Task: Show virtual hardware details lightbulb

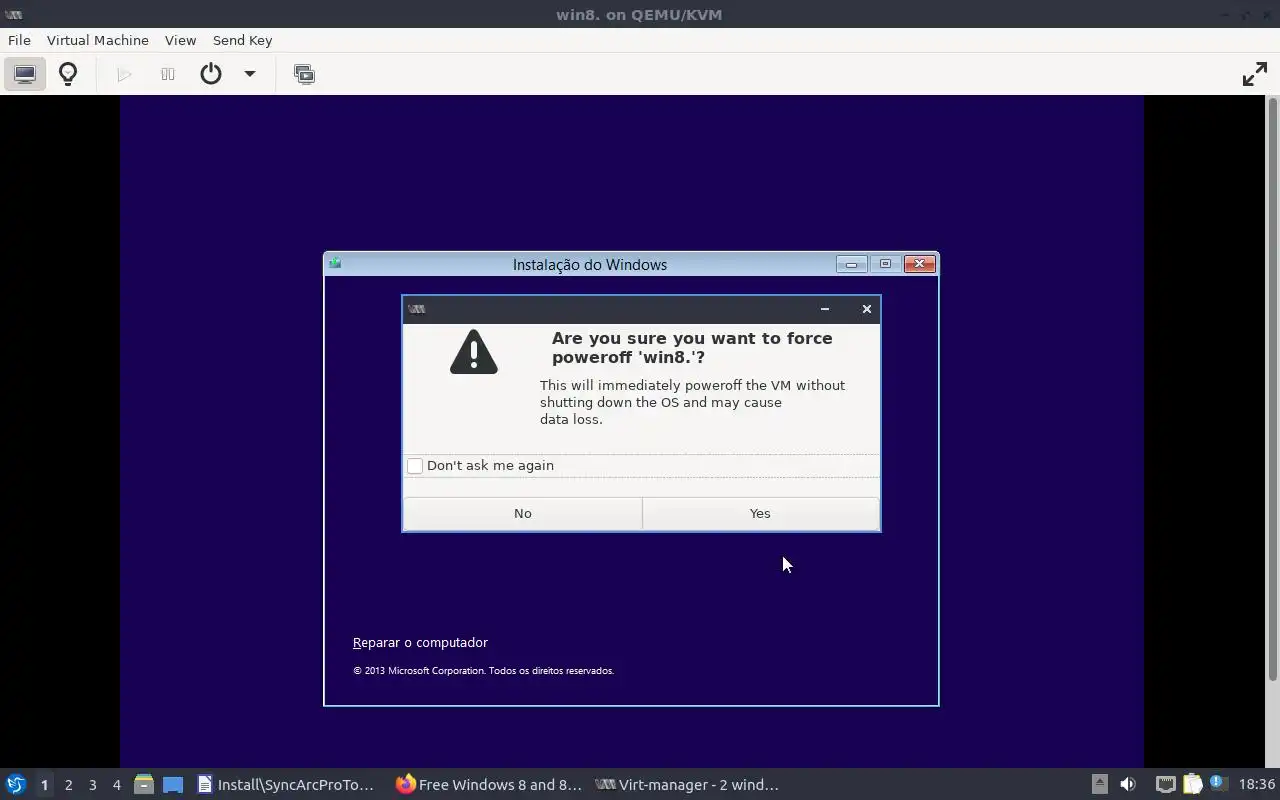Action: [x=68, y=74]
